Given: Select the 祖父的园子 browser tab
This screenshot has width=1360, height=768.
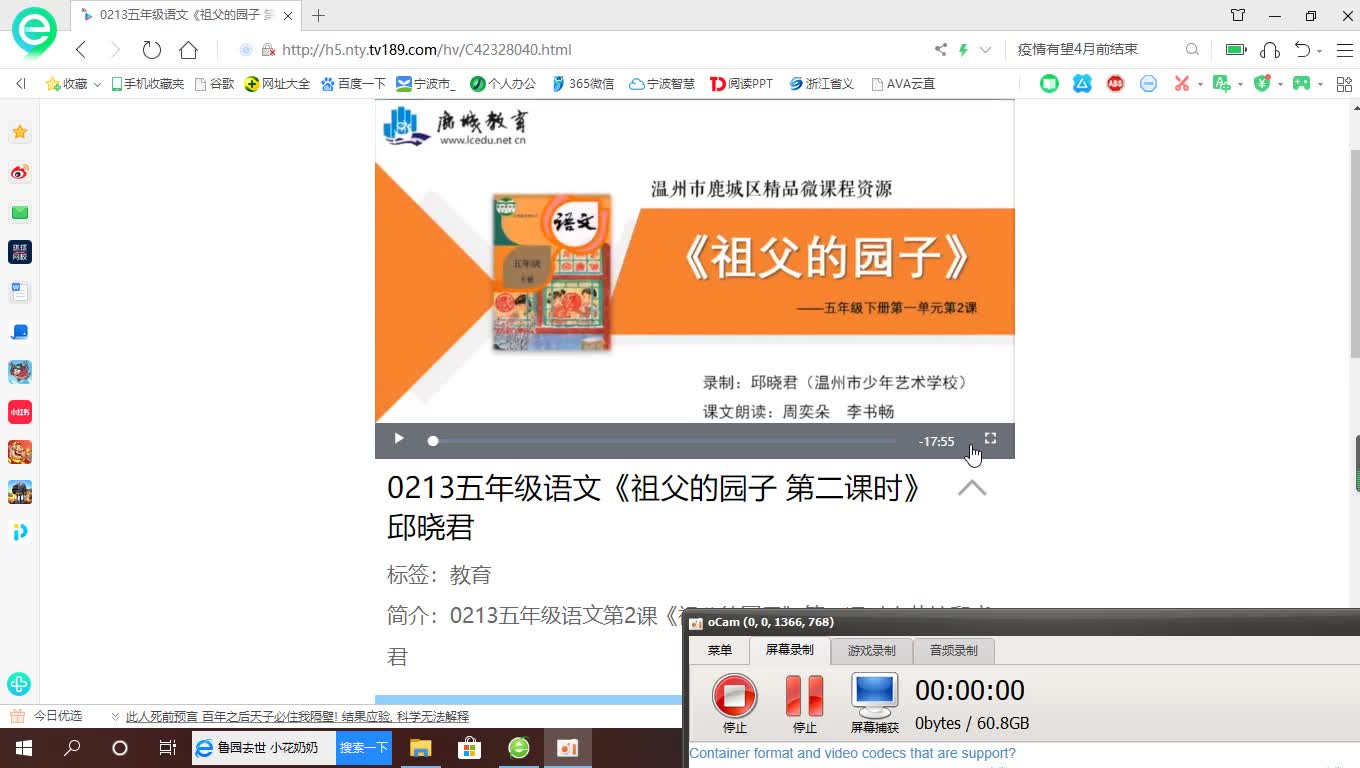Looking at the screenshot, I should point(188,15).
